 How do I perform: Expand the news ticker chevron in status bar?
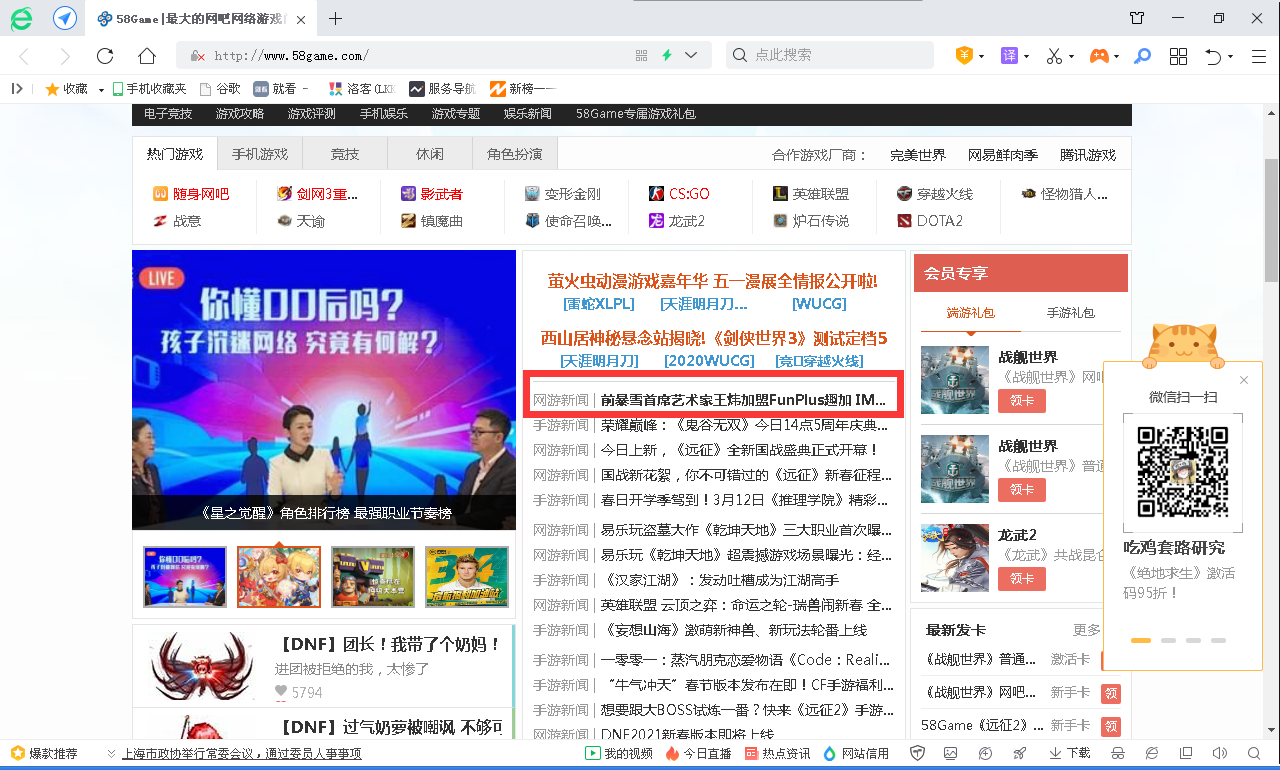click(110, 753)
